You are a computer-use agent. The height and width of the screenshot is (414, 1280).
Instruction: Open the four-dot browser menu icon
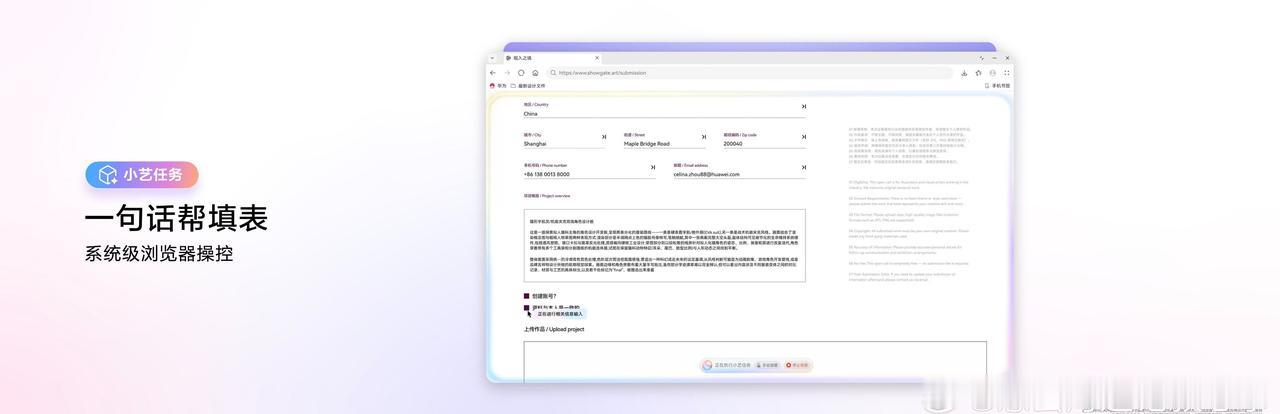coord(1007,73)
